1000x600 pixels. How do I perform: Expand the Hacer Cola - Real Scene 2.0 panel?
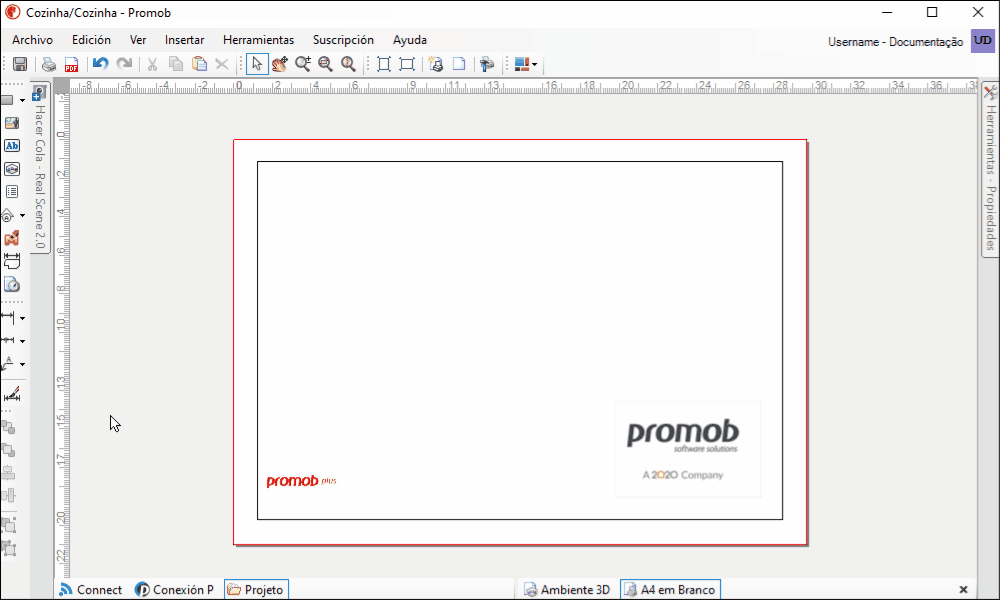[x=40, y=168]
